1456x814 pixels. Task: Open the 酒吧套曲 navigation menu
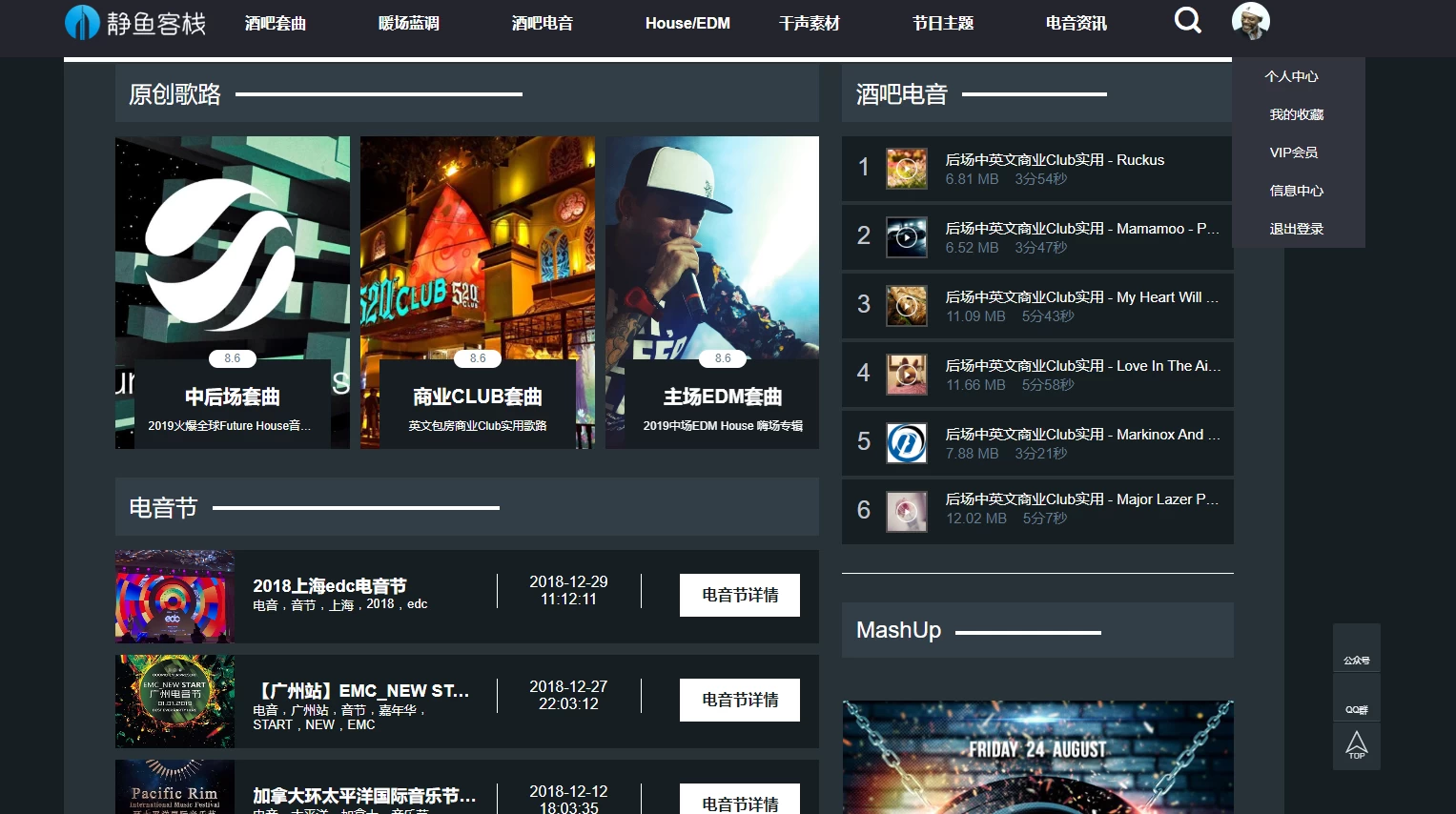click(x=275, y=23)
